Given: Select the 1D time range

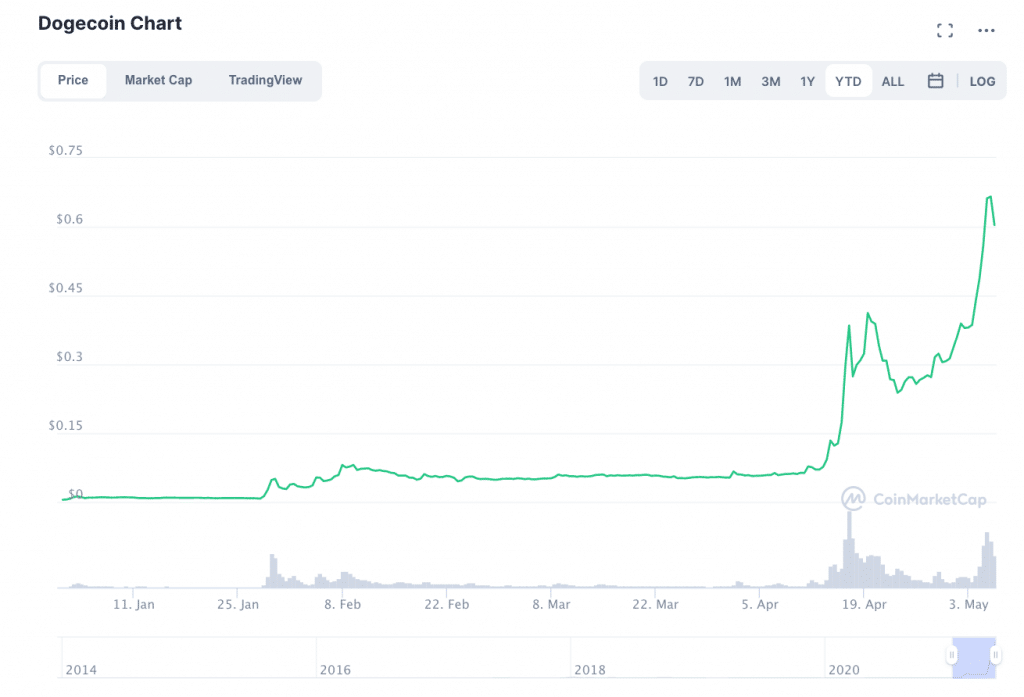Looking at the screenshot, I should [660, 81].
